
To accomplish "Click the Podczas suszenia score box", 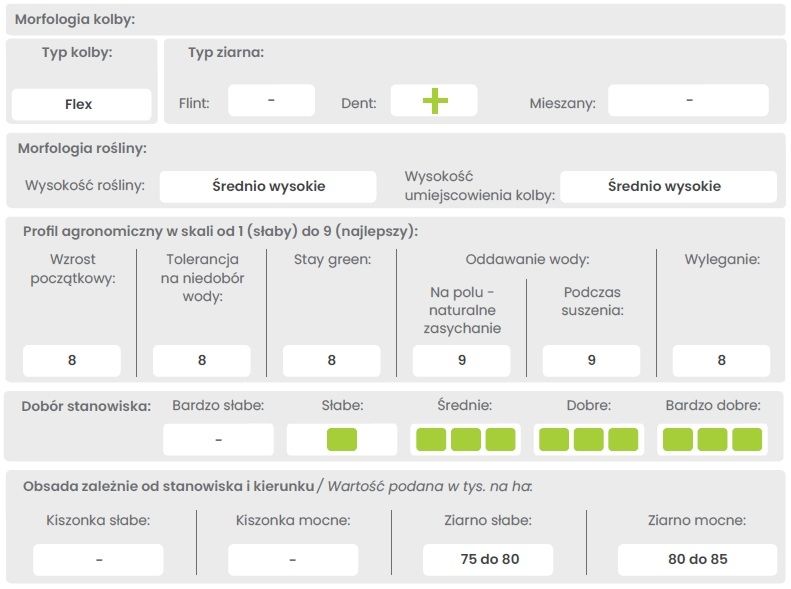I will click(x=591, y=361).
